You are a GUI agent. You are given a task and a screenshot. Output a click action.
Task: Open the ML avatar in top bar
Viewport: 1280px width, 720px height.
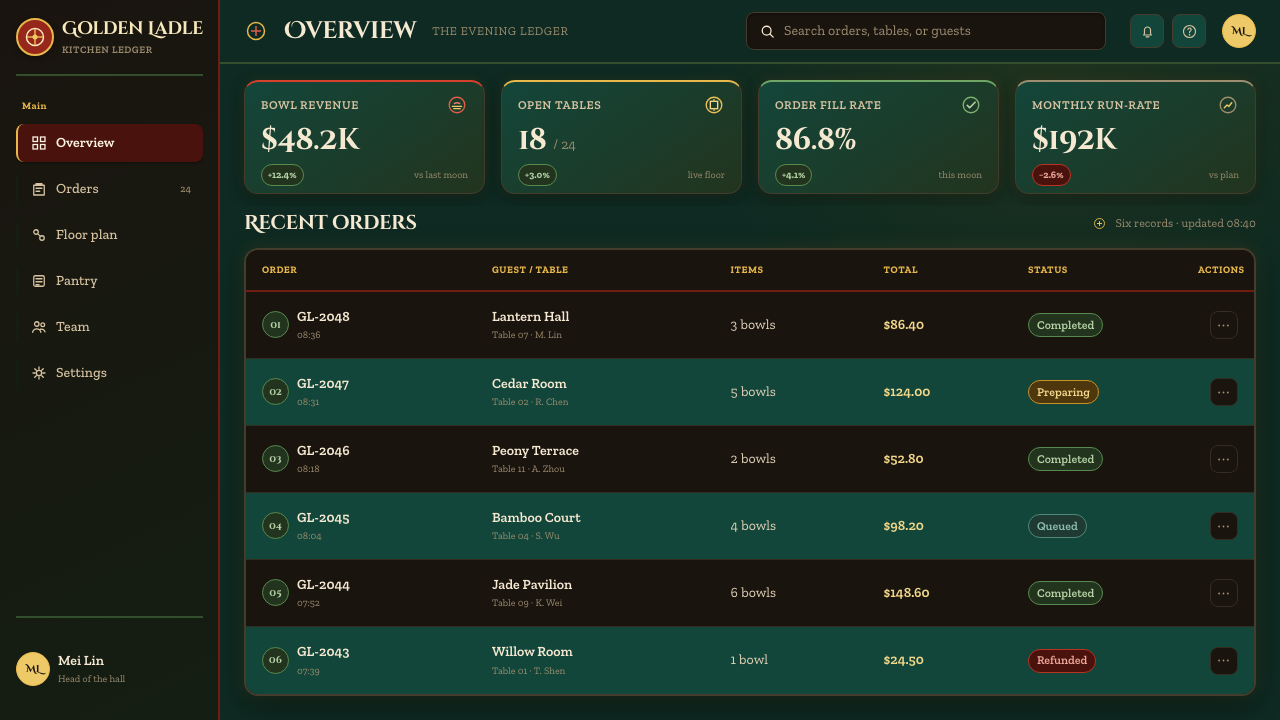pos(1239,31)
